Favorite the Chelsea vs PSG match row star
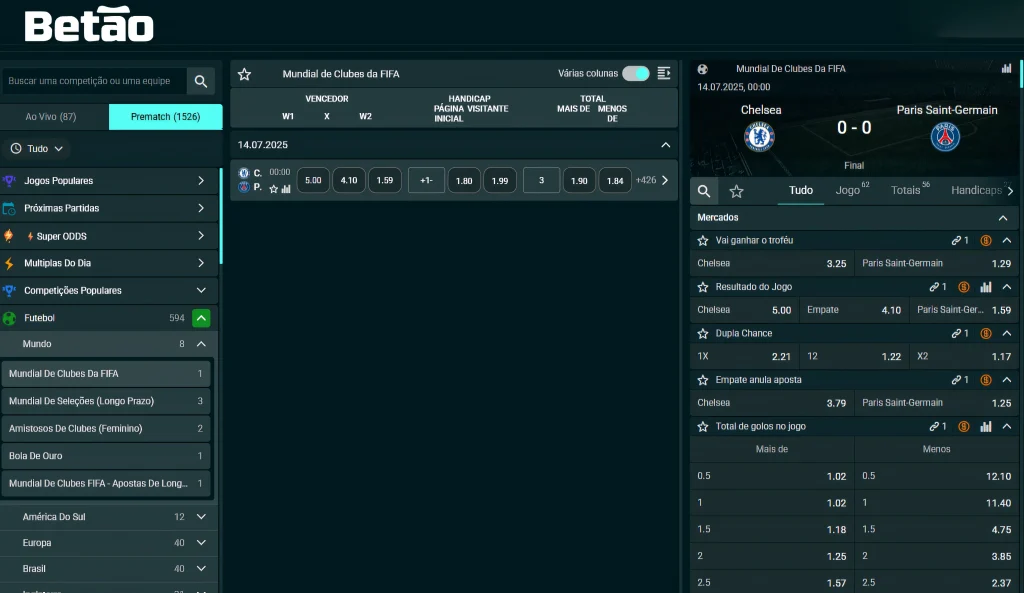This screenshot has width=1024, height=593. click(274, 189)
